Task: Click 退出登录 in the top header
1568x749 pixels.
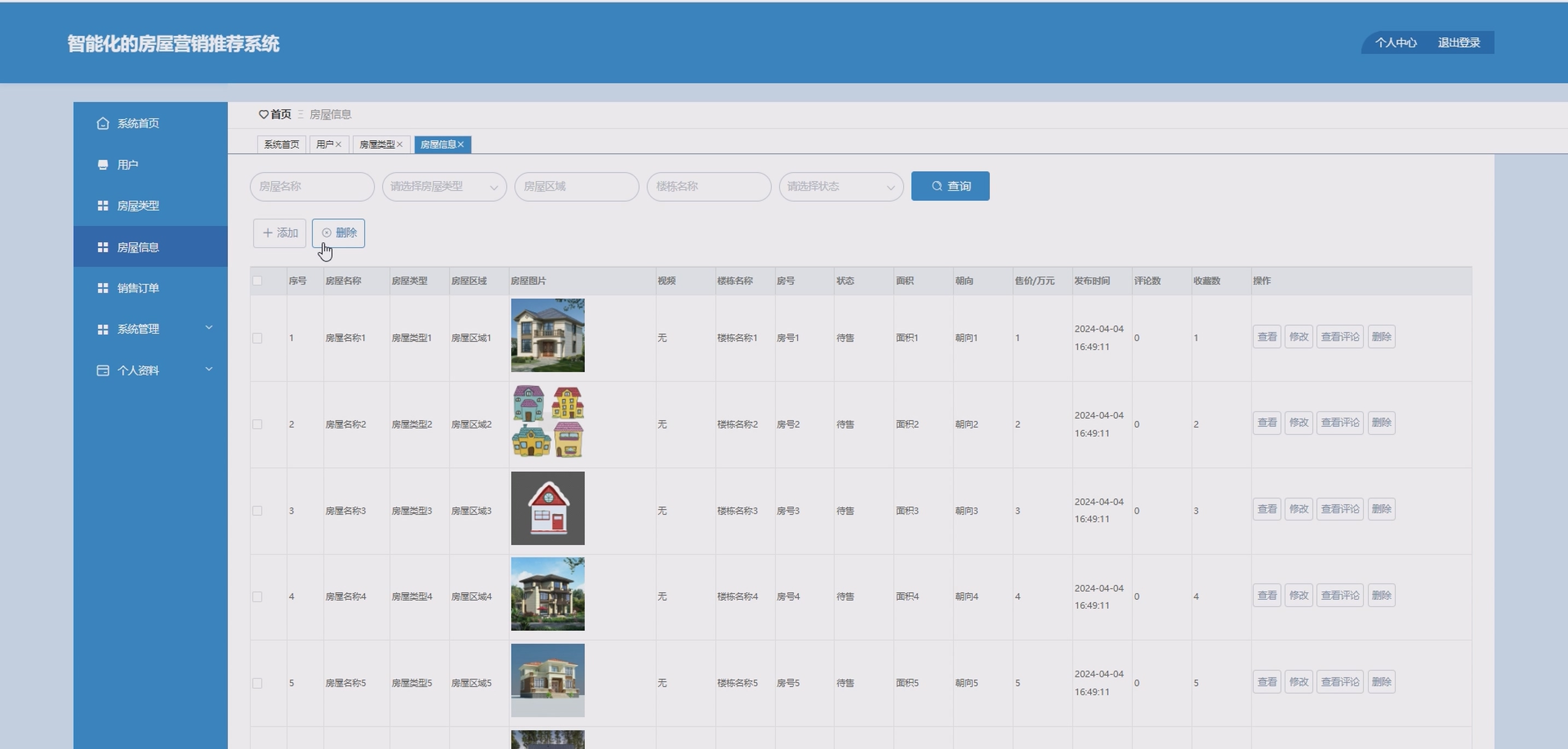Action: [1459, 43]
